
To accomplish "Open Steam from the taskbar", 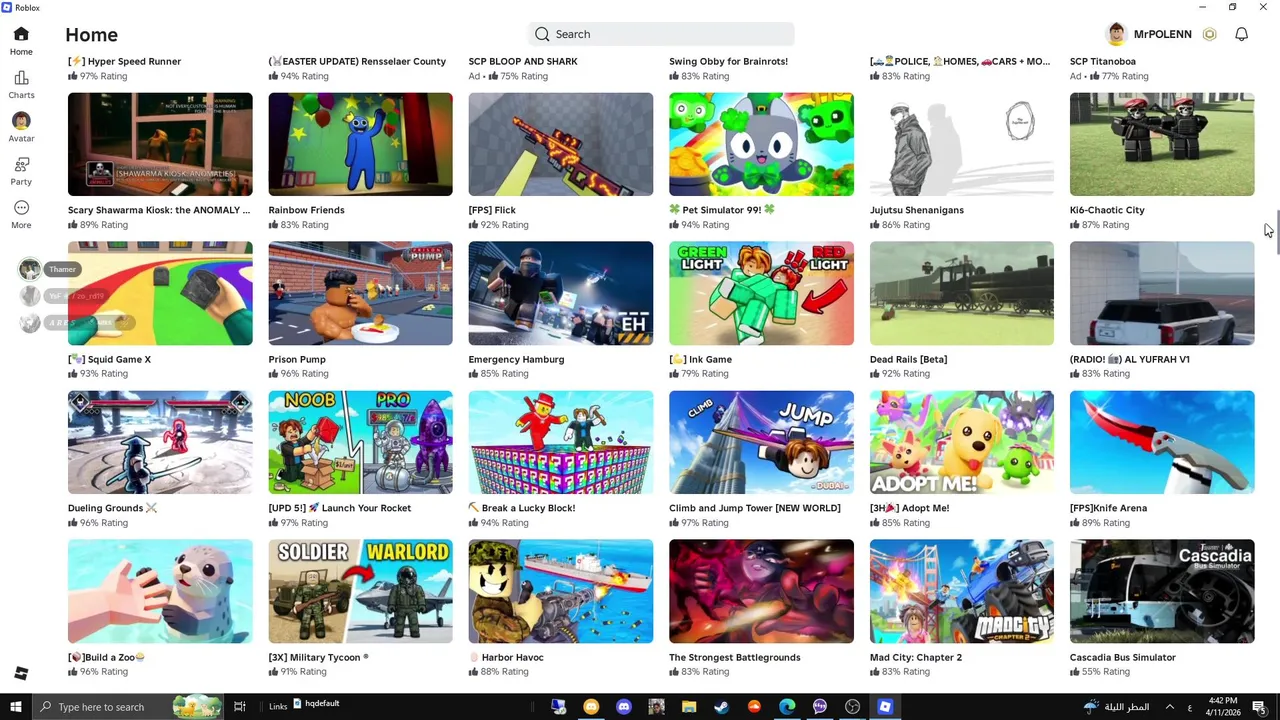I will coord(721,707).
